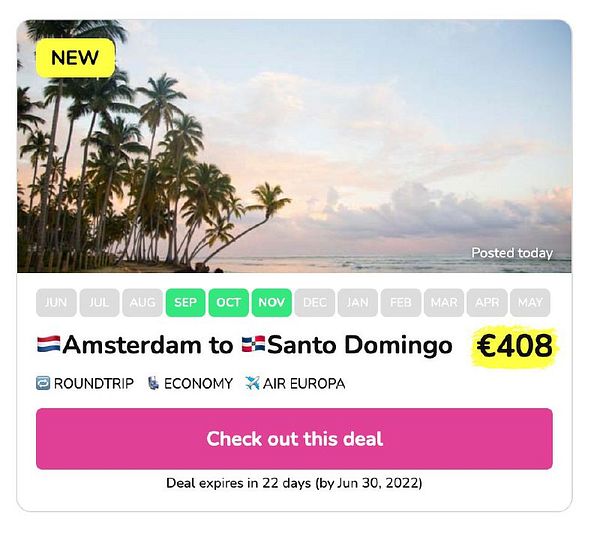Toggle the NOV month chip
The height and width of the screenshot is (541, 600).
(272, 303)
